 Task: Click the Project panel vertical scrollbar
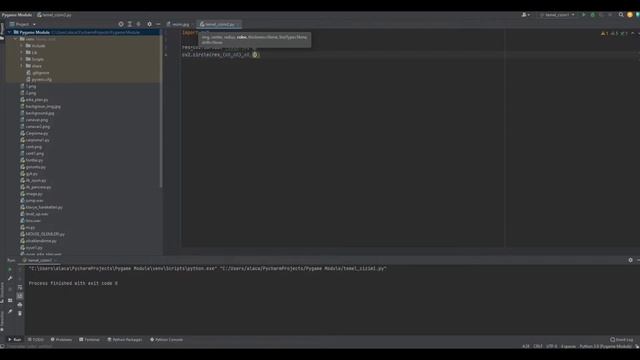click(161, 110)
